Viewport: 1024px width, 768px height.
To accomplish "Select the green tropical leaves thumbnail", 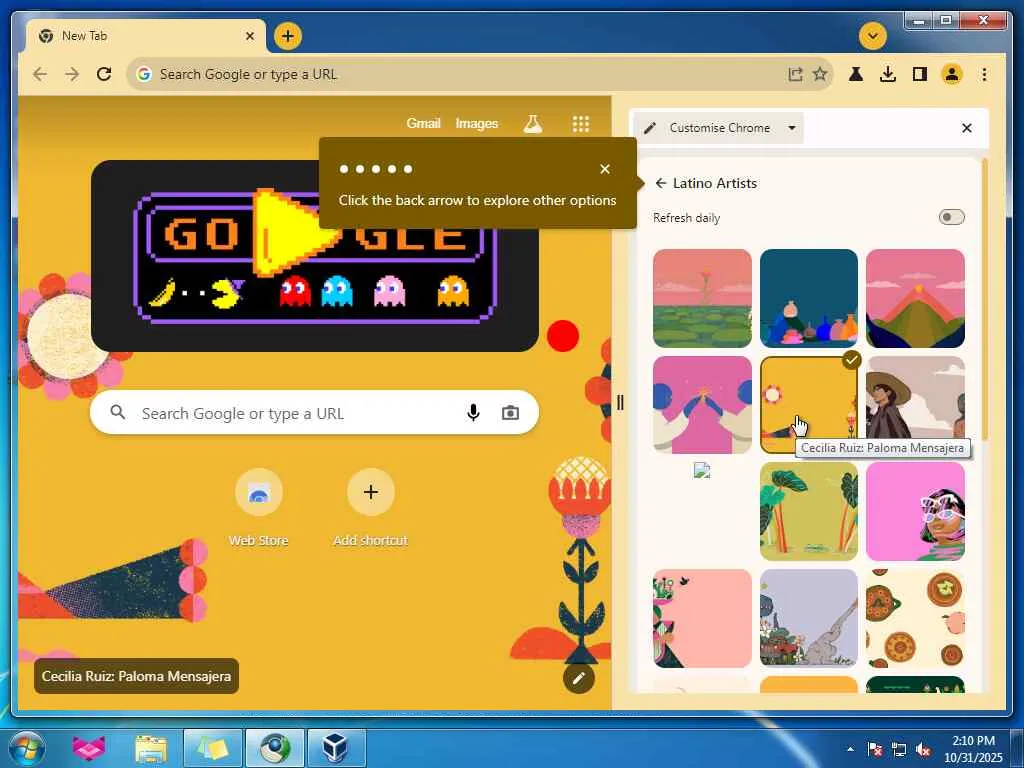I will (808, 511).
